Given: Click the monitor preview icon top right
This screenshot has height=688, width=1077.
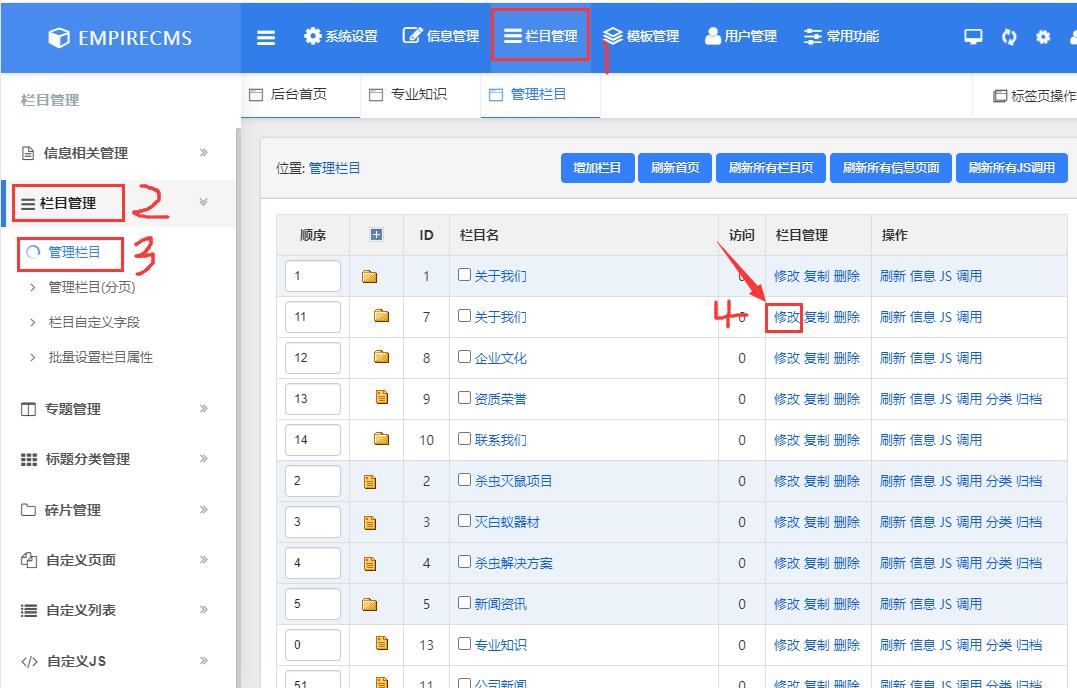Looking at the screenshot, I should point(973,35).
